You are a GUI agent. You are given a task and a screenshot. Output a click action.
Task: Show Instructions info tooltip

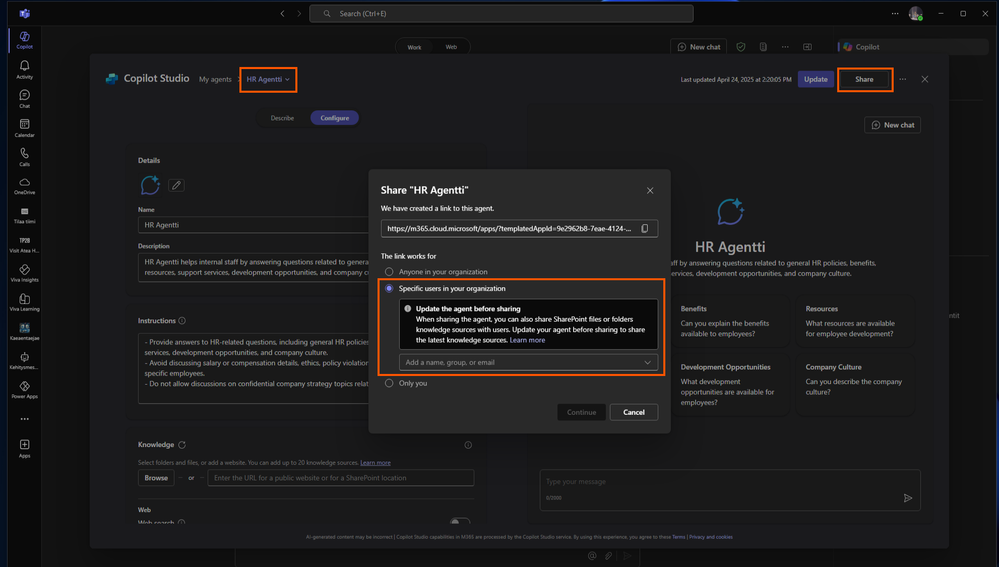(x=182, y=320)
